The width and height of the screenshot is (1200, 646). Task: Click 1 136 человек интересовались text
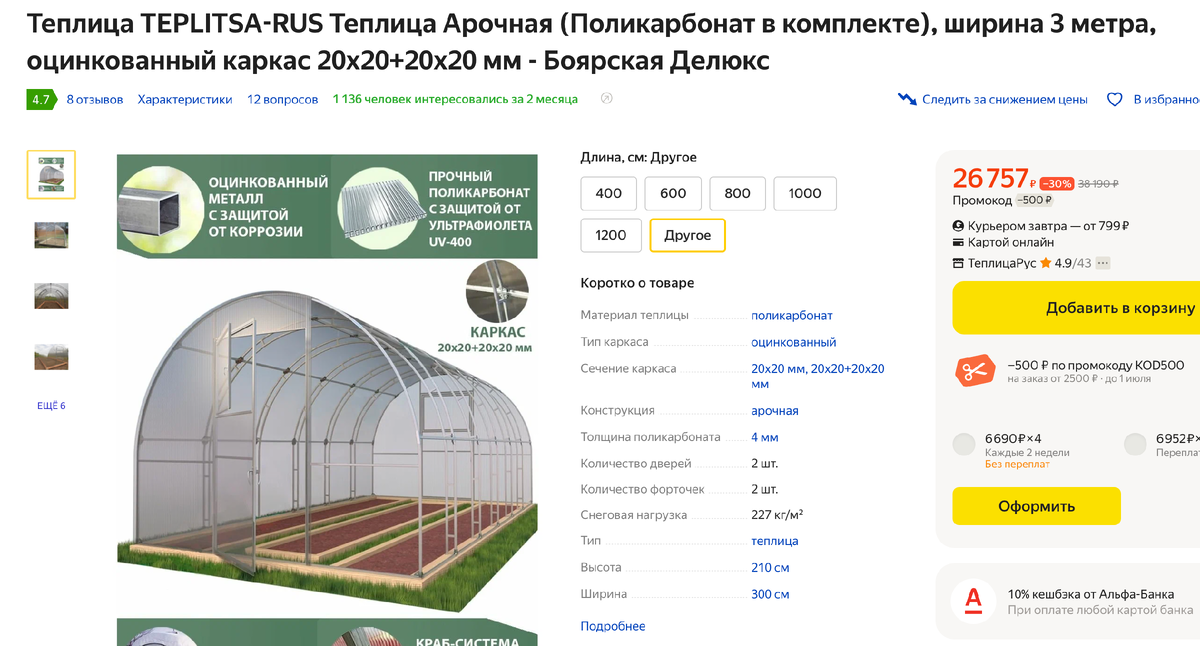point(455,100)
